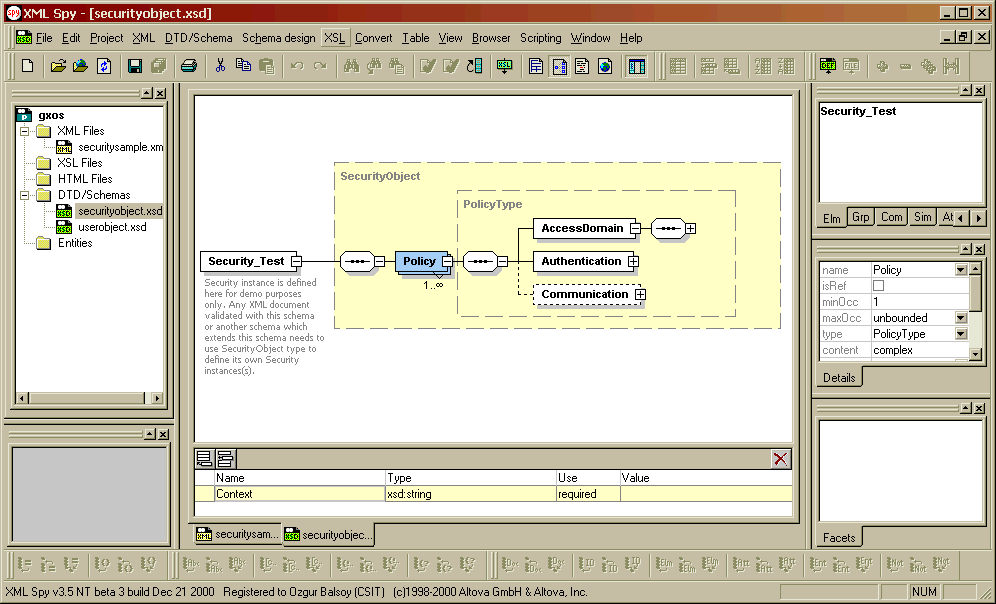Click the minOcc value field
This screenshot has width=996, height=604.
[919, 302]
